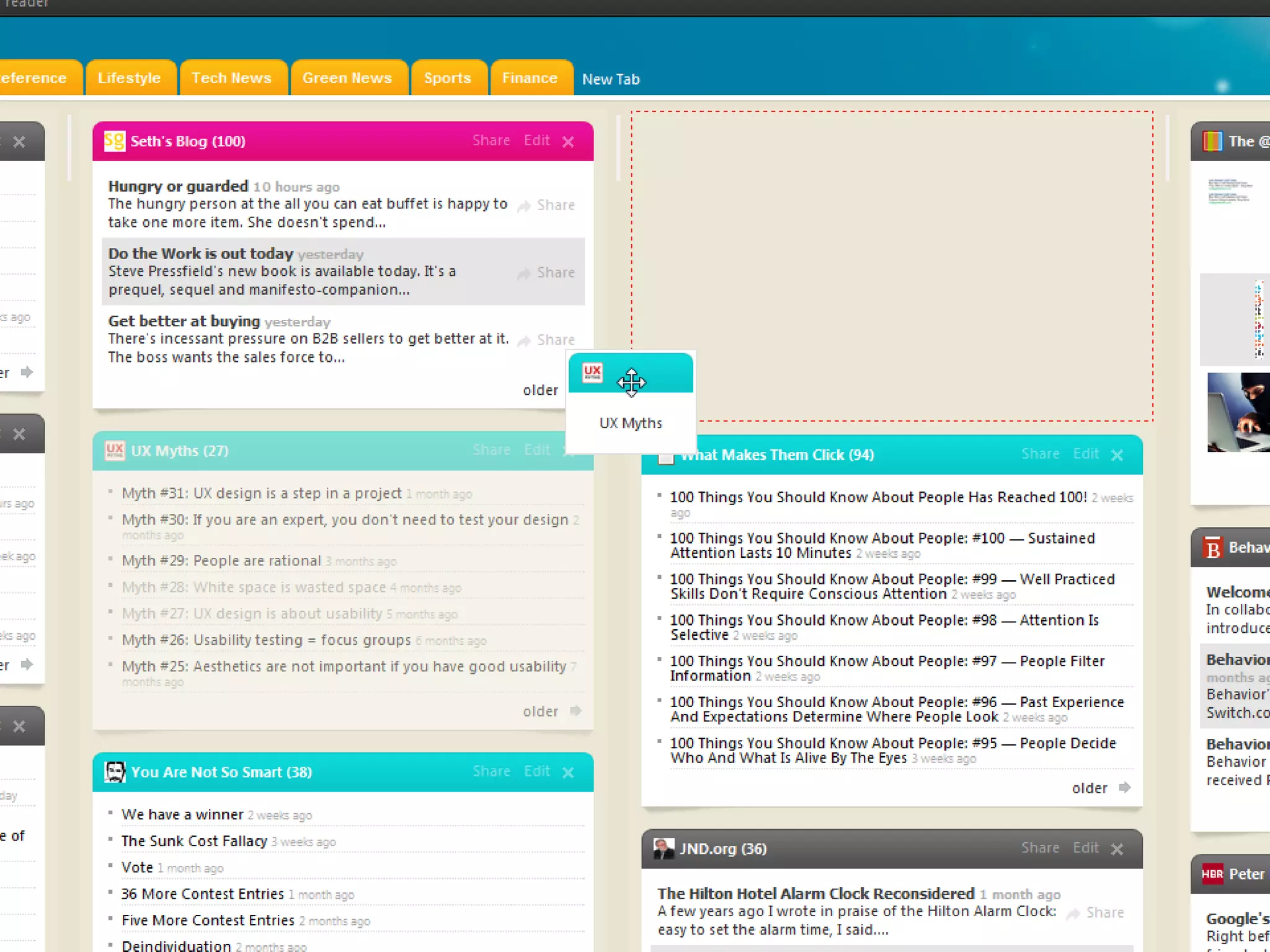The width and height of the screenshot is (1270, 952).
Task: Open the hacker photo thumbnail
Action: (1238, 412)
